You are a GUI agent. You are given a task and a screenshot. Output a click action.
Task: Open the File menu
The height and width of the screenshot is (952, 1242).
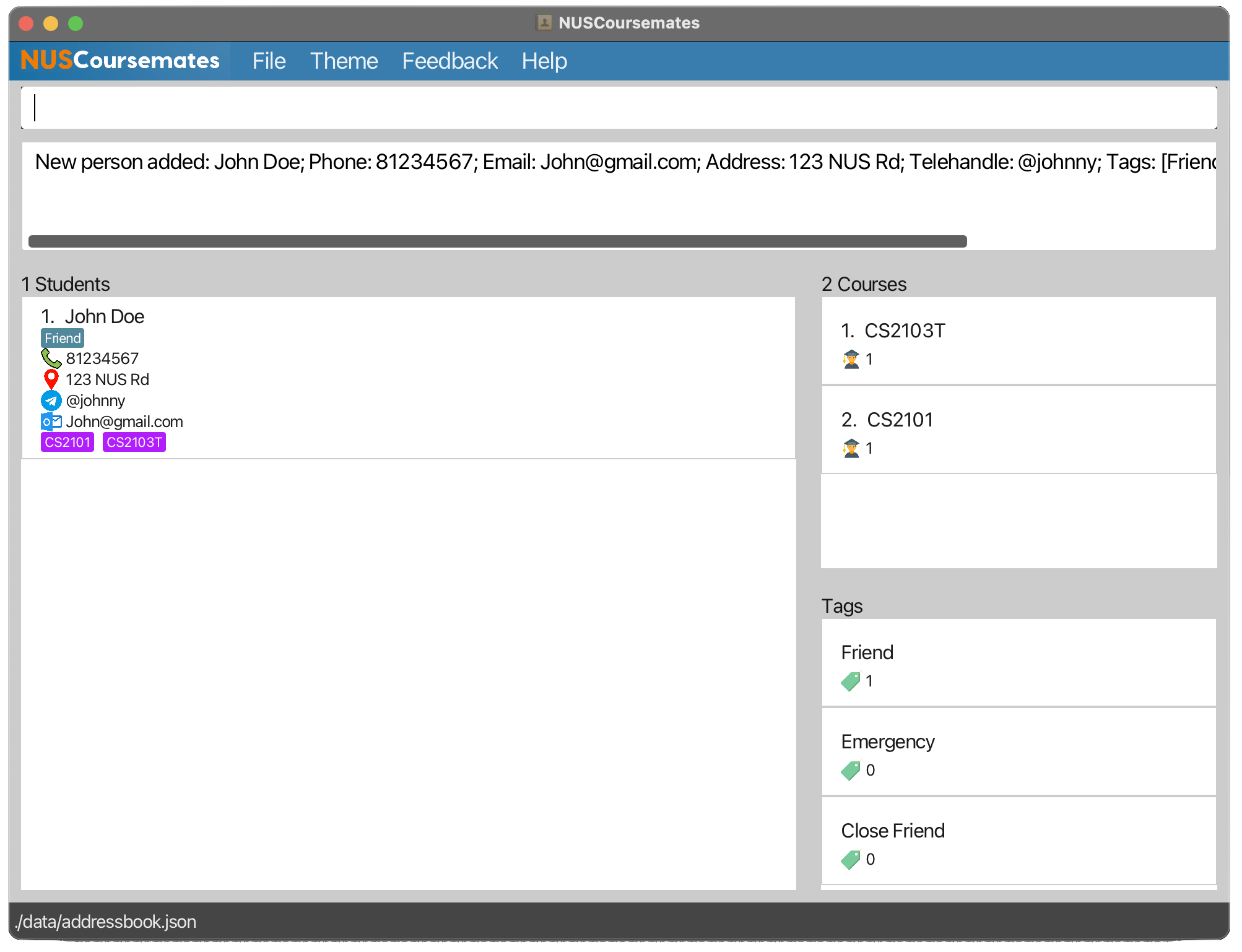[269, 61]
